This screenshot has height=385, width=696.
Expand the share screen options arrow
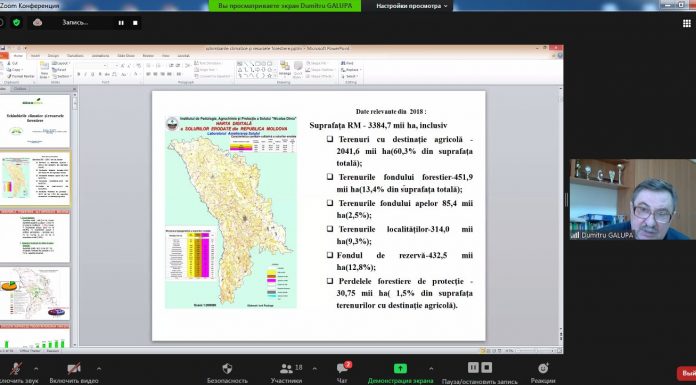(431, 368)
